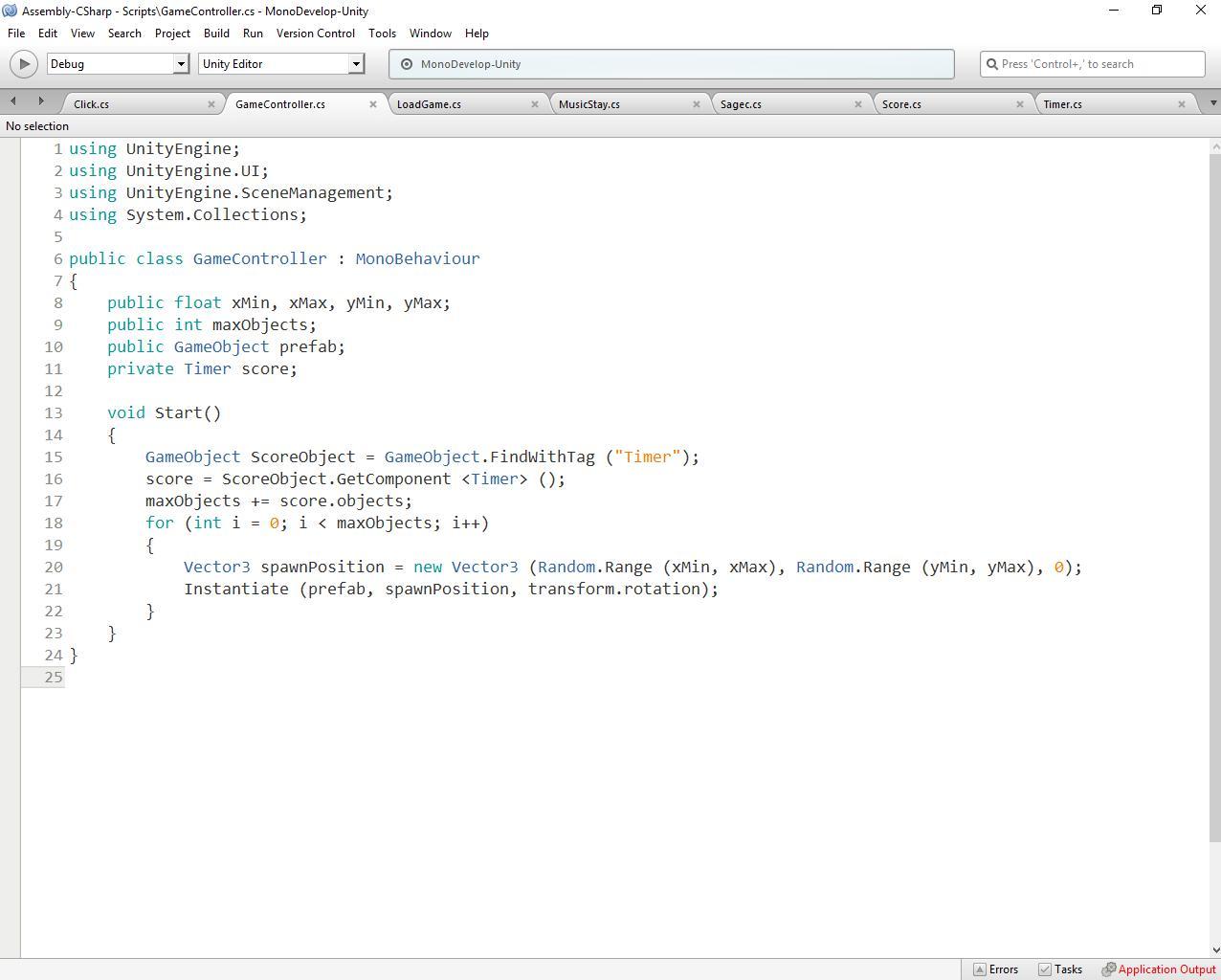Navigate to next tab arrow
The image size is (1221, 980).
pos(40,101)
